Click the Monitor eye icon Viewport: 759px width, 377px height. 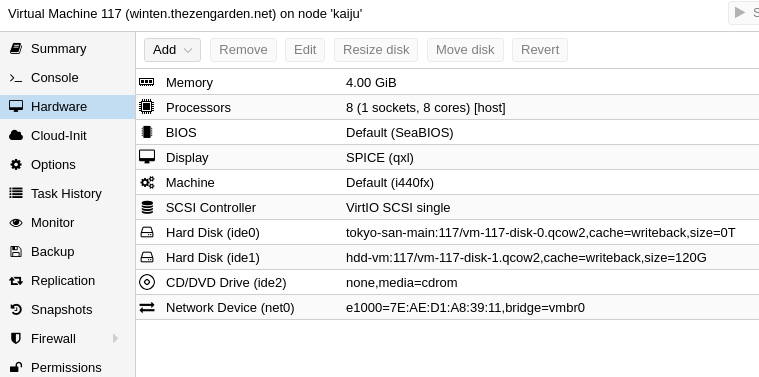coord(16,223)
